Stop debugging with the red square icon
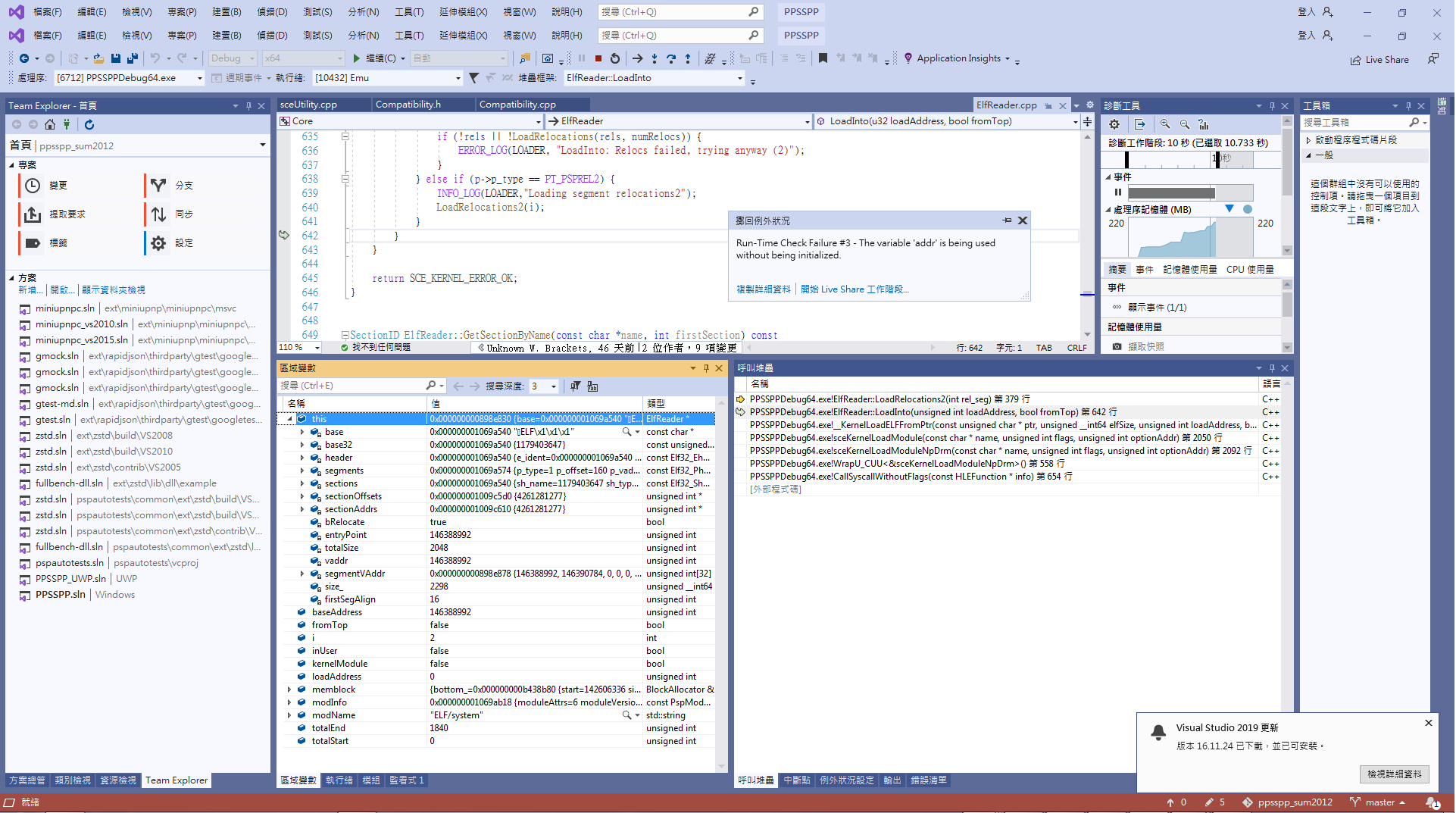The image size is (1456, 813). [x=598, y=58]
